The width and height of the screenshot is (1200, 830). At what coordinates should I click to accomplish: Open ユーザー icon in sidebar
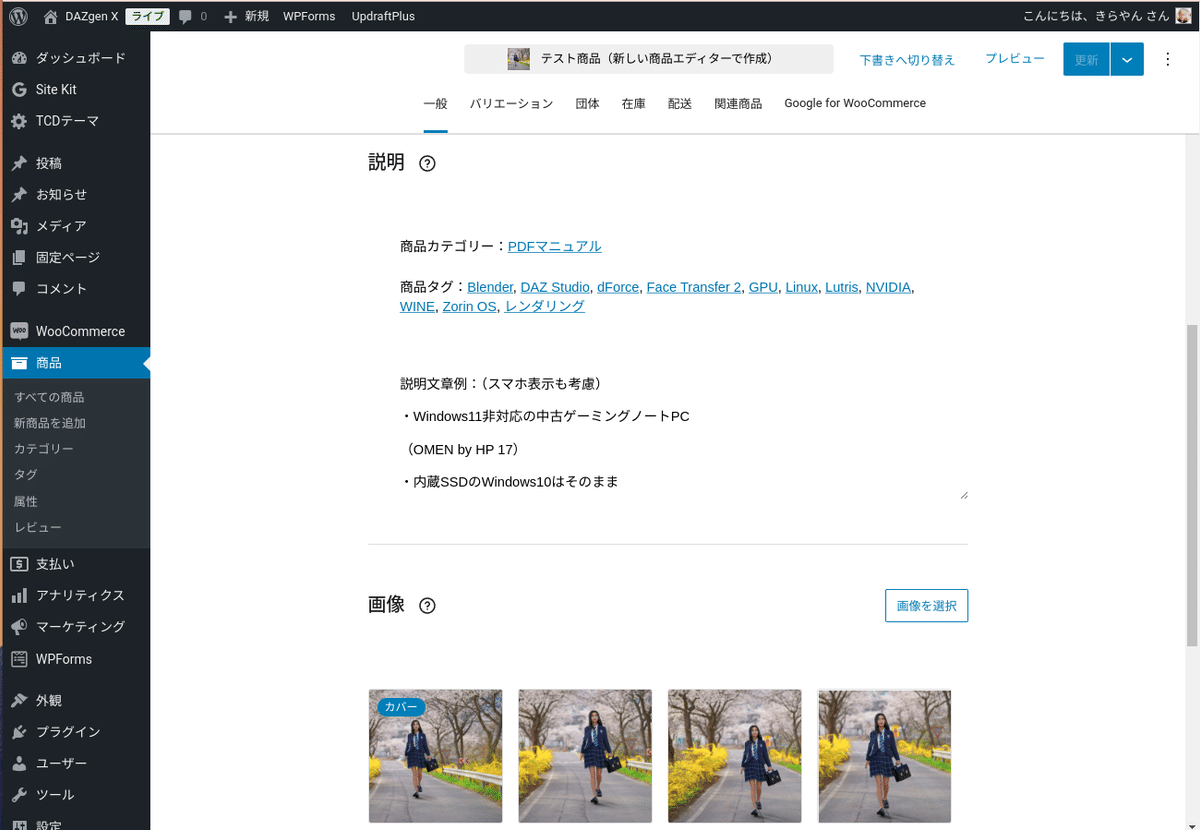(19, 763)
